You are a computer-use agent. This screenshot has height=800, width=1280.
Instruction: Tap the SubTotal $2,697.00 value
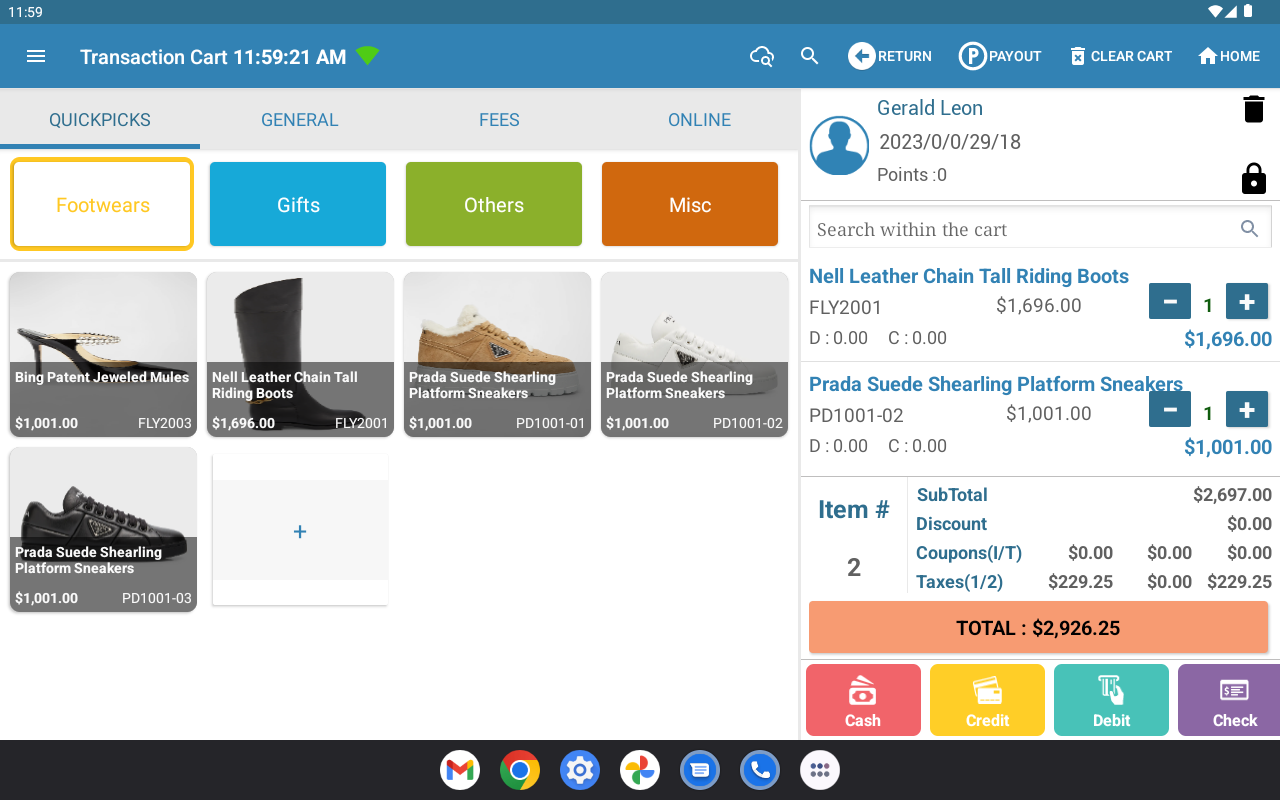pos(1232,495)
